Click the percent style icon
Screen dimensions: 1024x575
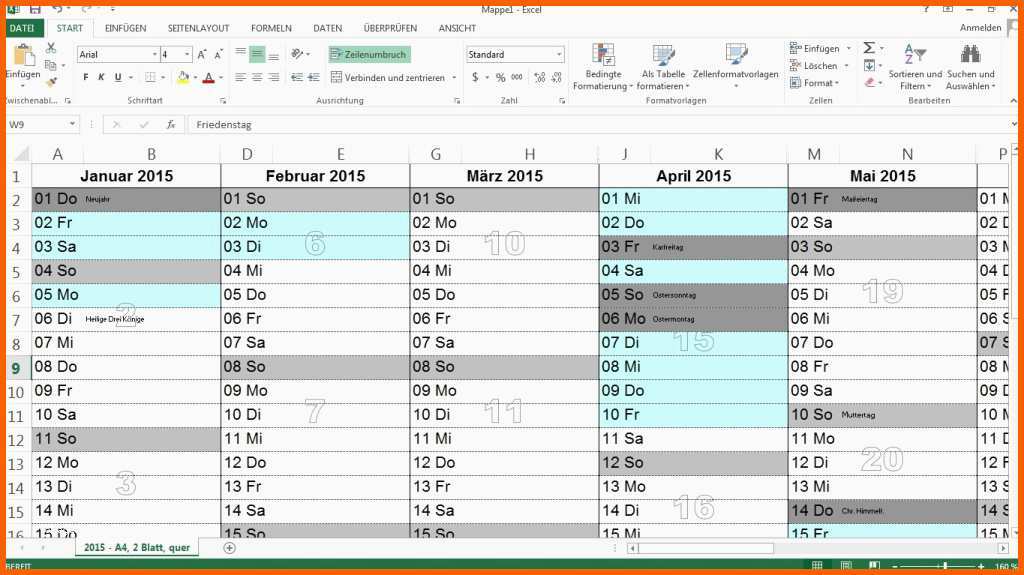point(500,77)
